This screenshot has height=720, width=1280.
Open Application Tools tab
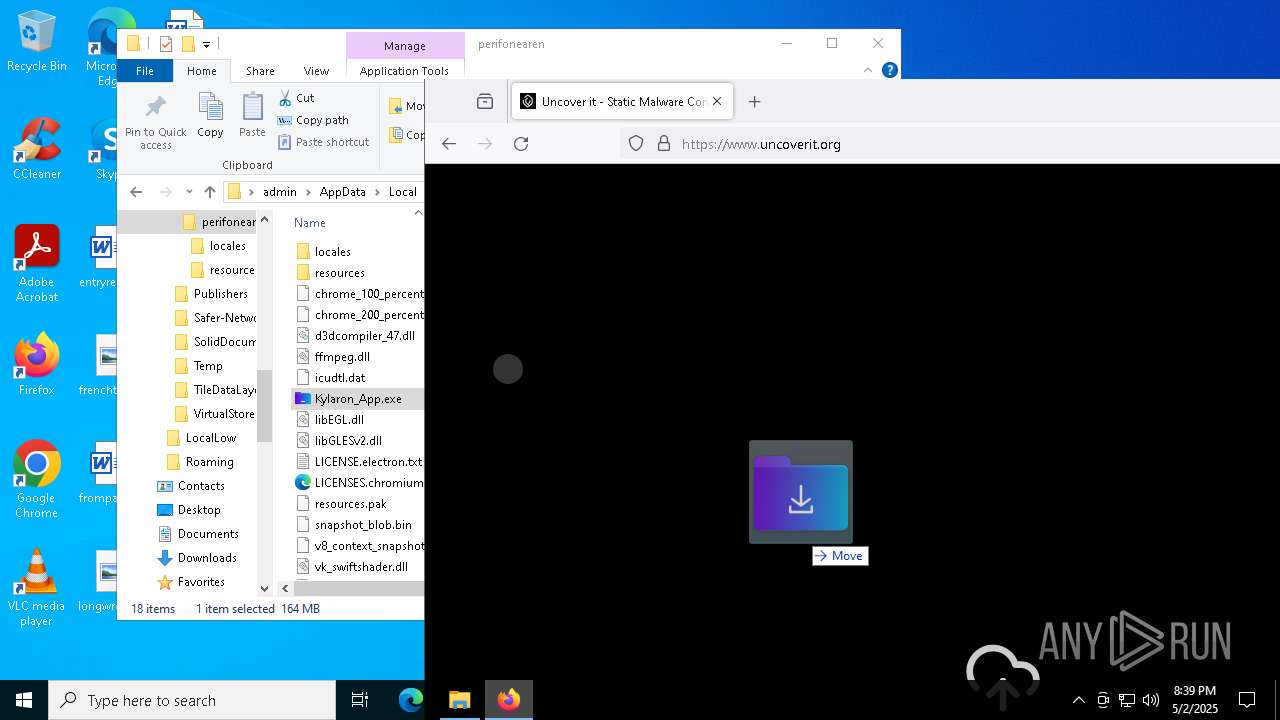click(404, 71)
